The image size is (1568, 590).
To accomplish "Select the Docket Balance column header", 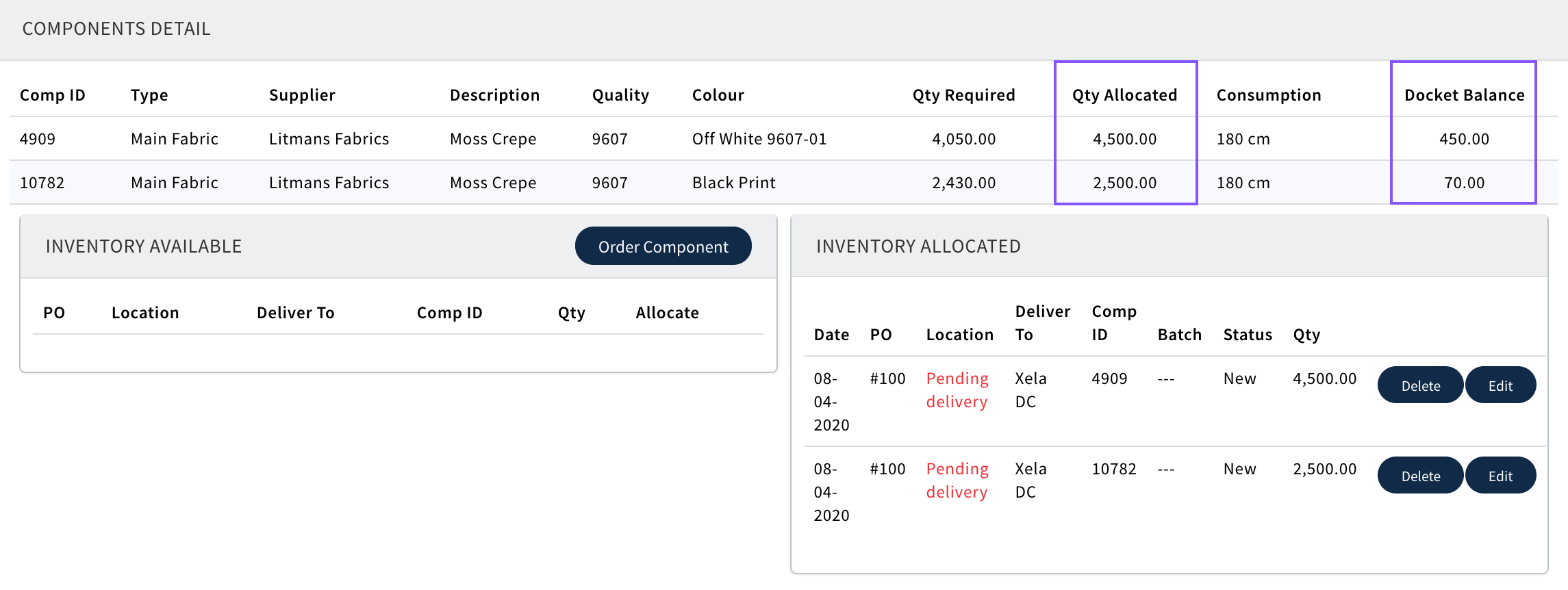I will 1464,95.
